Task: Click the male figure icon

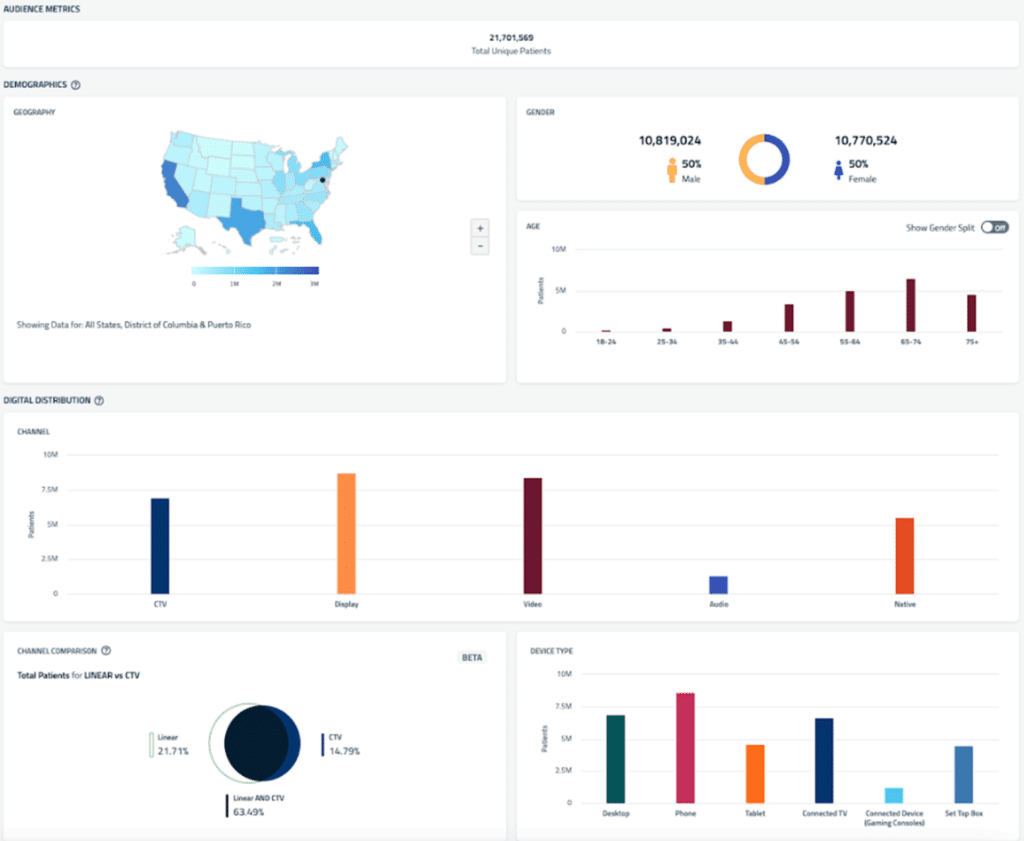Action: tap(672, 170)
